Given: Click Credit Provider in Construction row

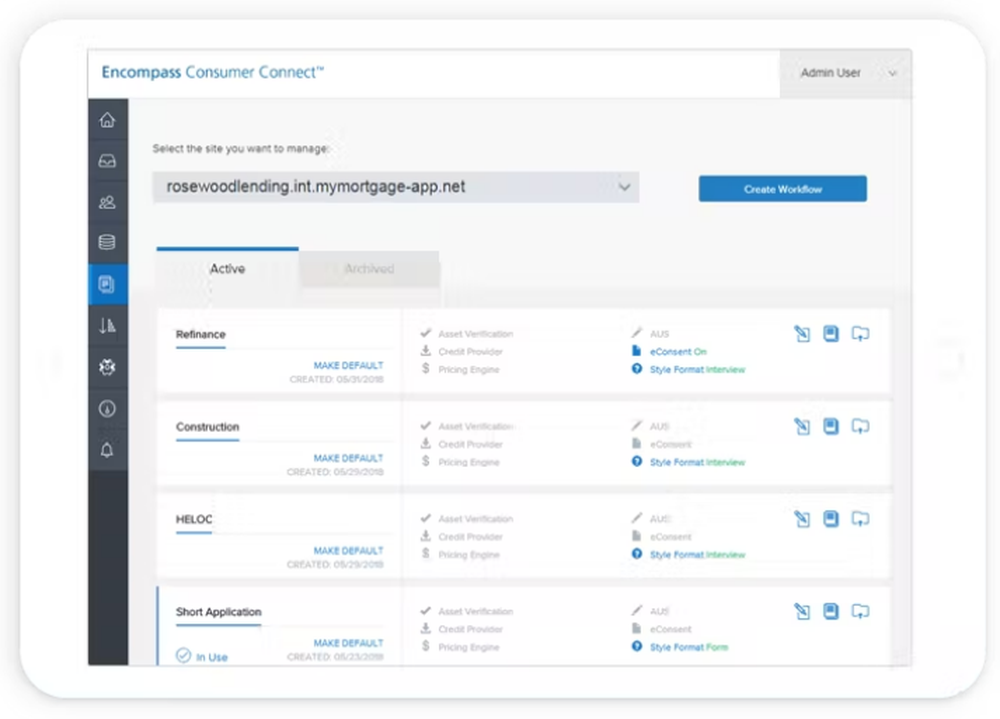Looking at the screenshot, I should point(470,444).
